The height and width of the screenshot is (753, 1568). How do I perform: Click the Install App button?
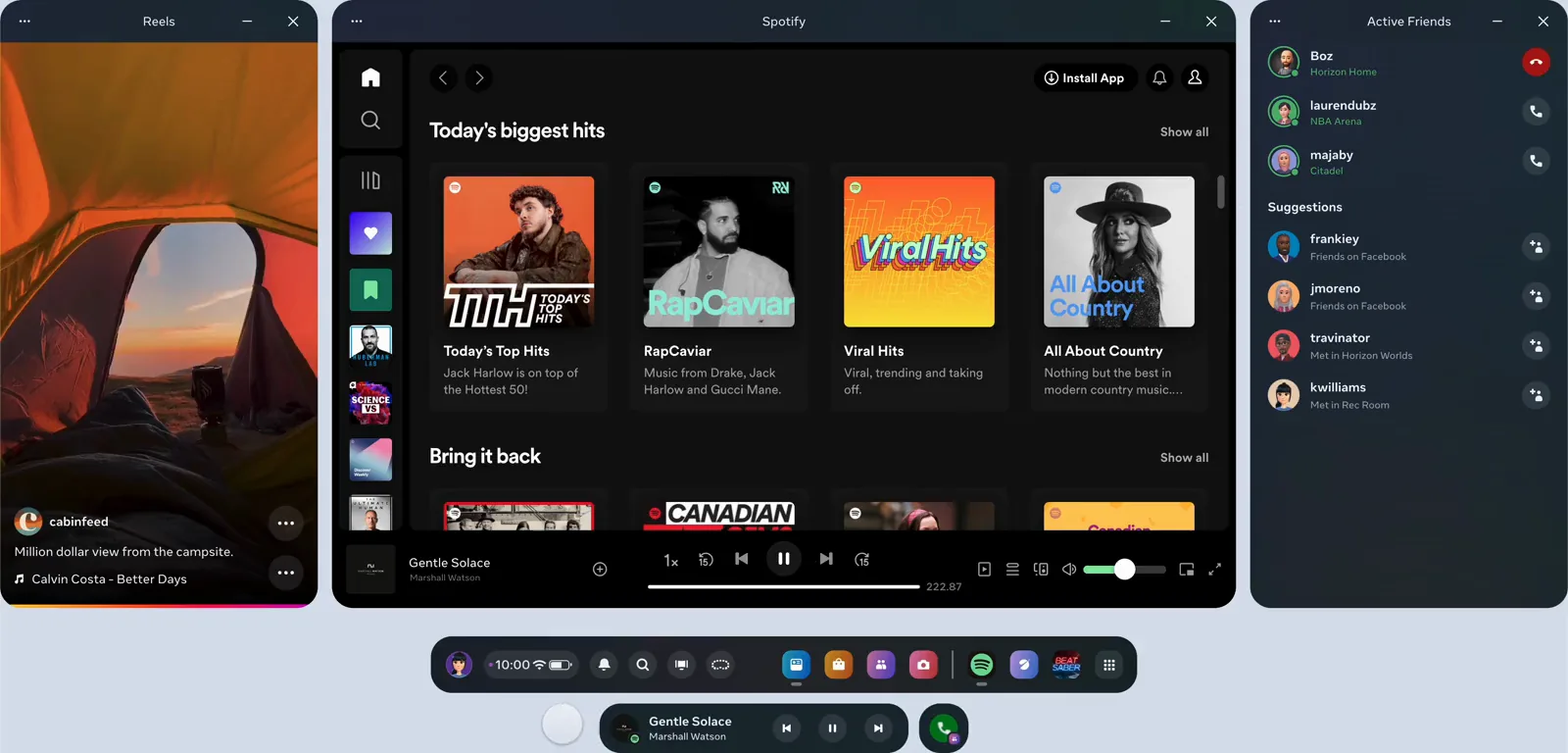click(x=1085, y=77)
